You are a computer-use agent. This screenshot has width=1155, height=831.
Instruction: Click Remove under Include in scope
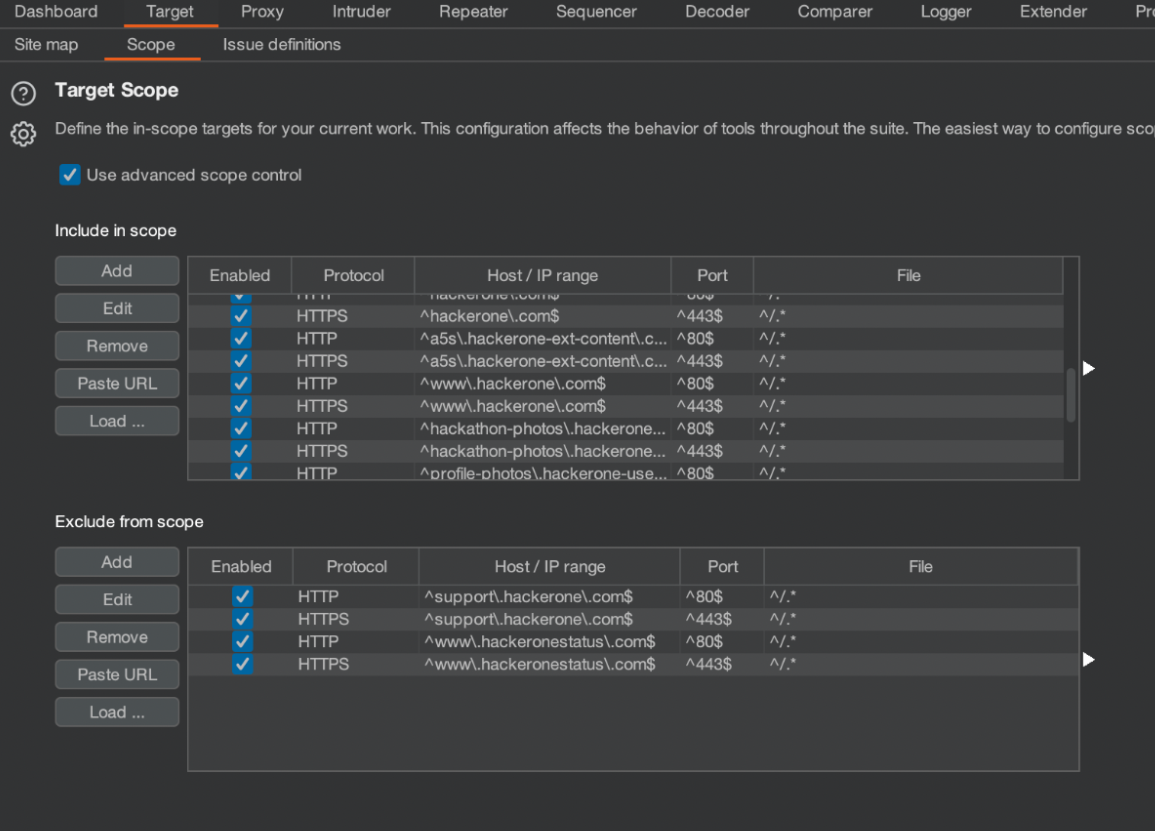coord(117,346)
